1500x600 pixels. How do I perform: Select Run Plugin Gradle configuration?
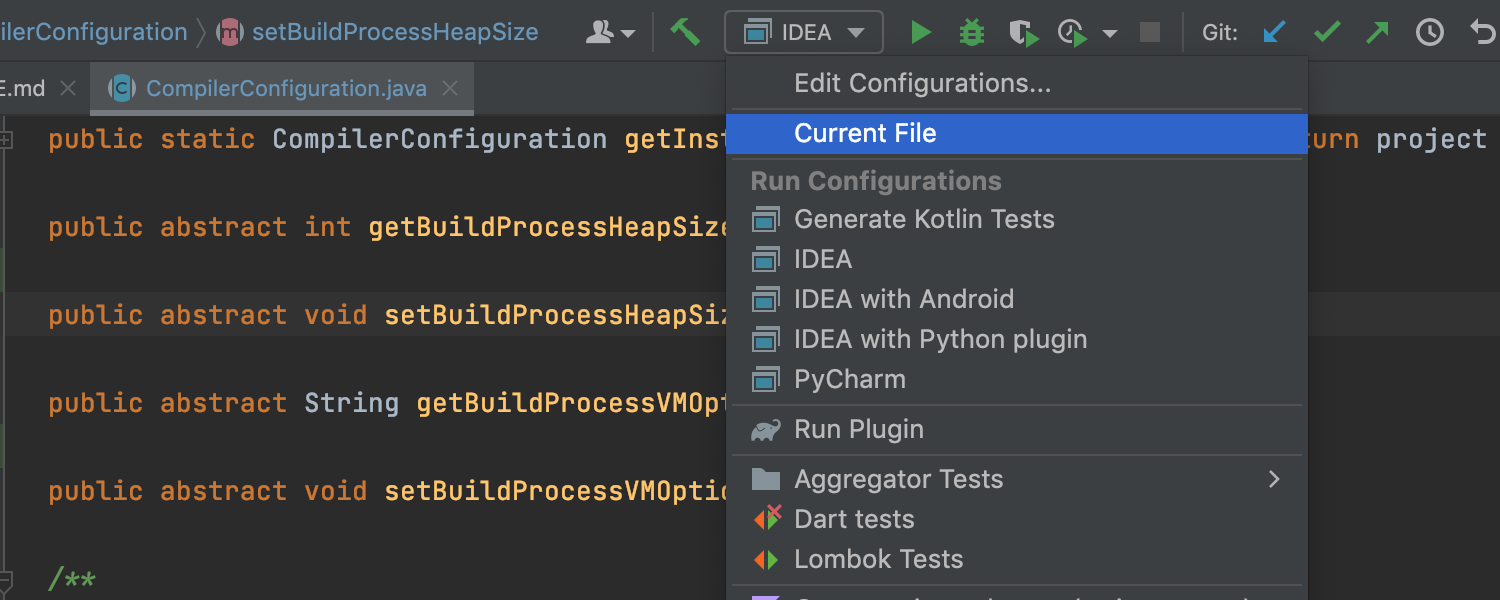coord(858,429)
